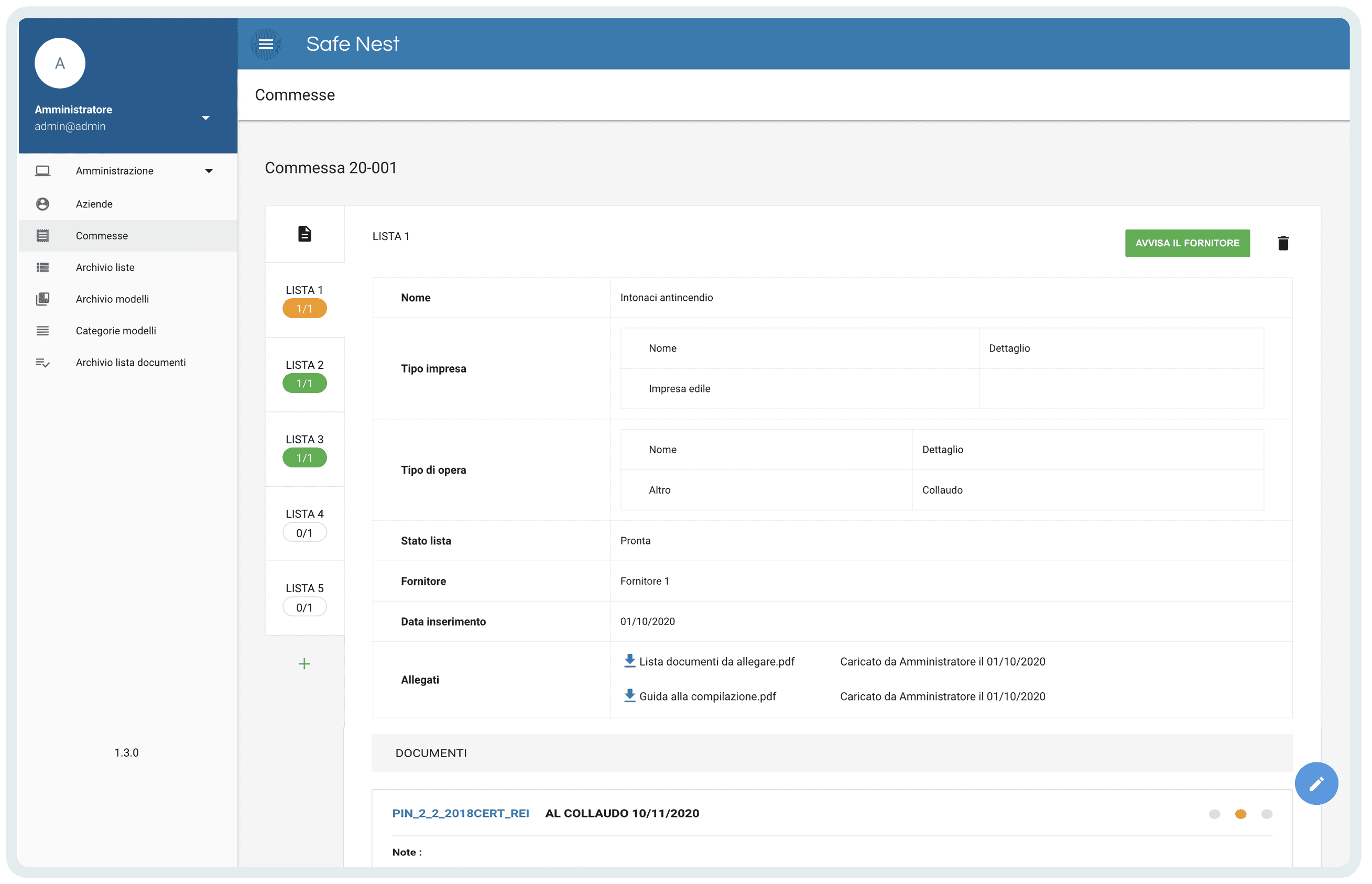Click the document icon above the lists

coord(305,234)
